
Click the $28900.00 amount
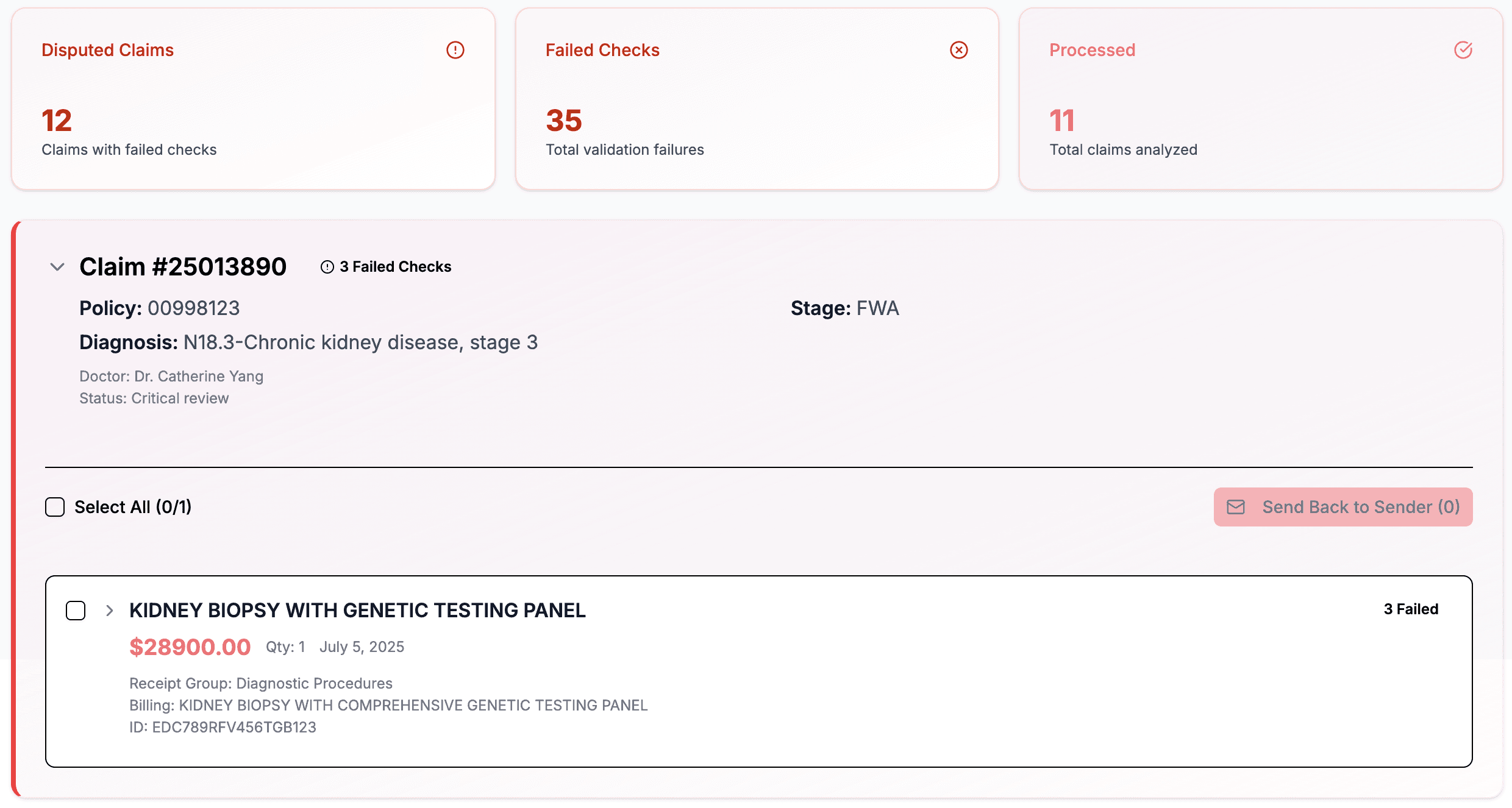(190, 647)
